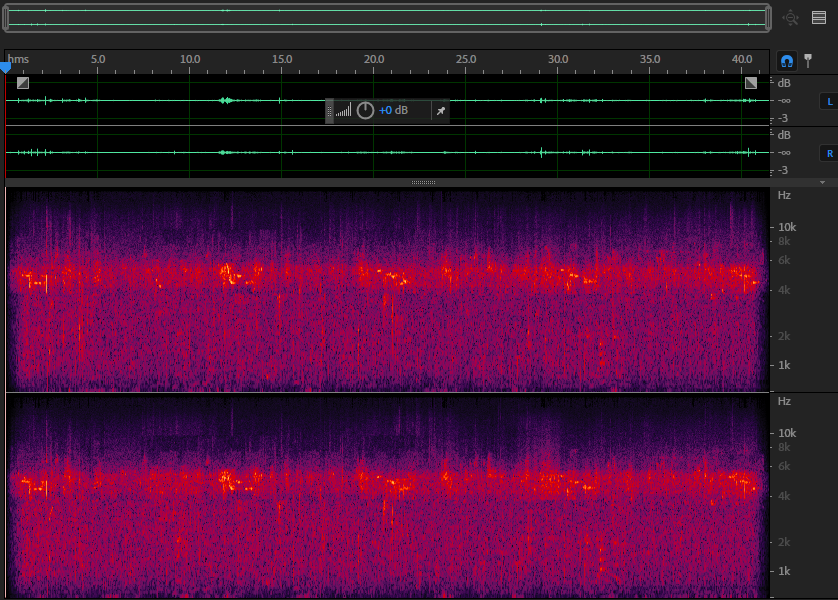Click the blue playhead marker at start

click(x=5, y=67)
